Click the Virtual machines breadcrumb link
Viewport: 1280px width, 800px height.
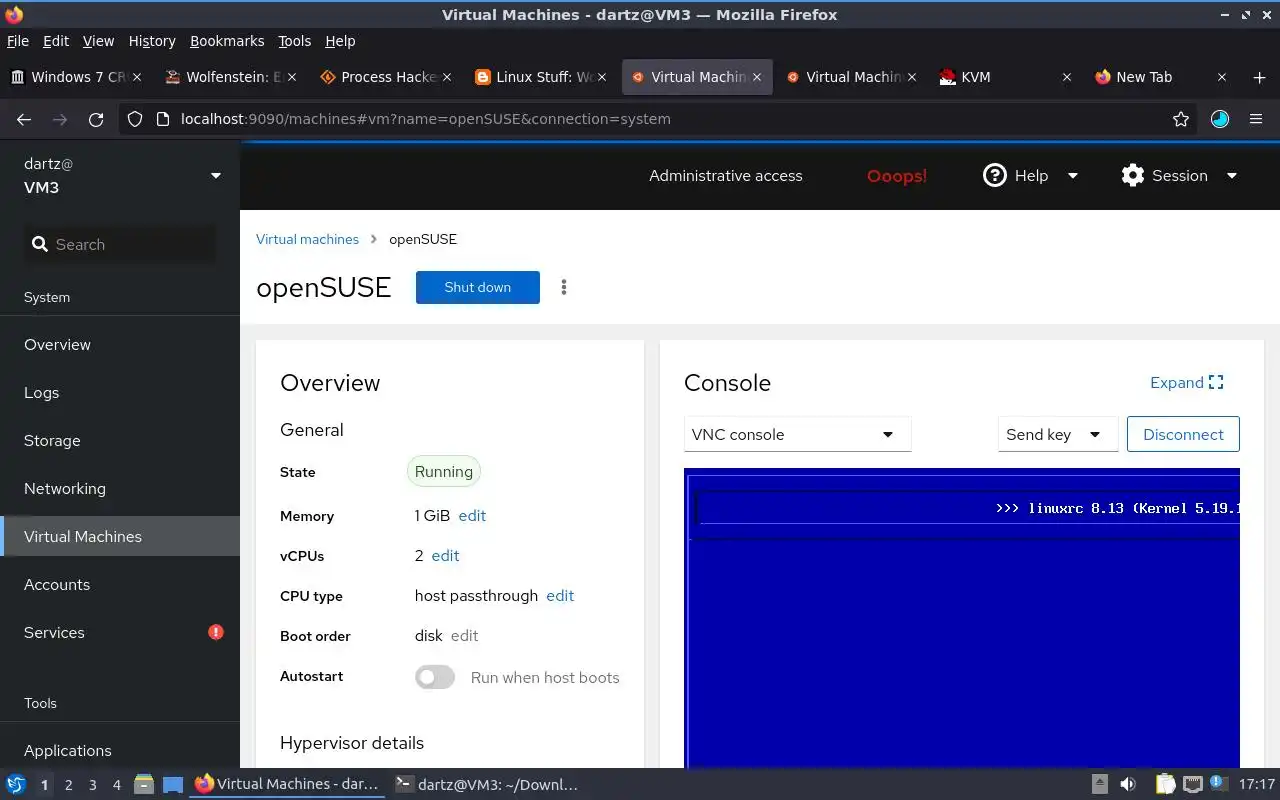pyautogui.click(x=307, y=239)
